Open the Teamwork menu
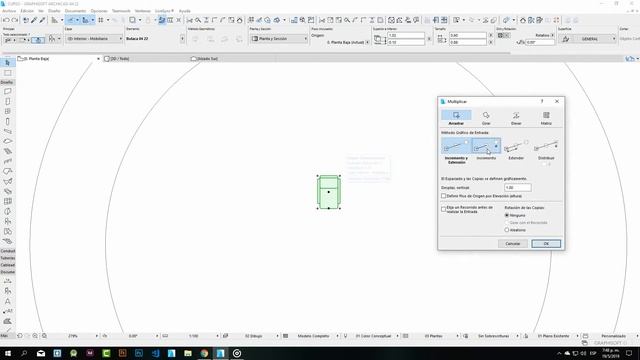The width and height of the screenshot is (640, 360). pyautogui.click(x=121, y=11)
